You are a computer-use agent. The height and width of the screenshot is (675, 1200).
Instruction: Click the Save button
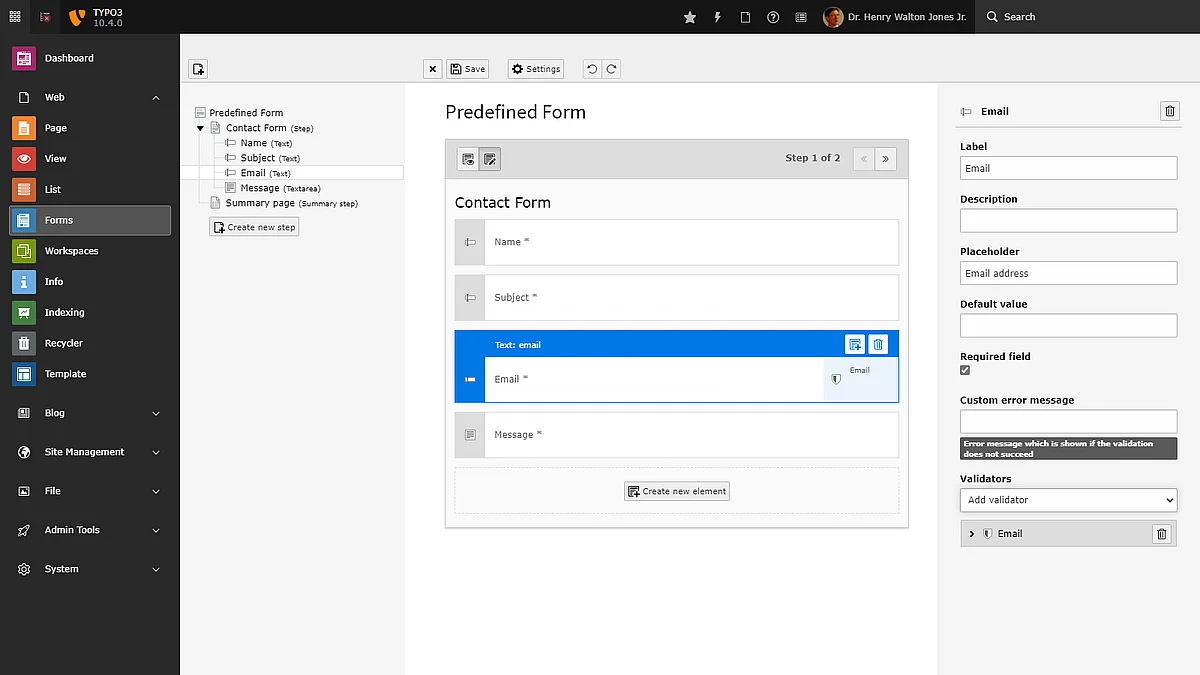point(468,69)
